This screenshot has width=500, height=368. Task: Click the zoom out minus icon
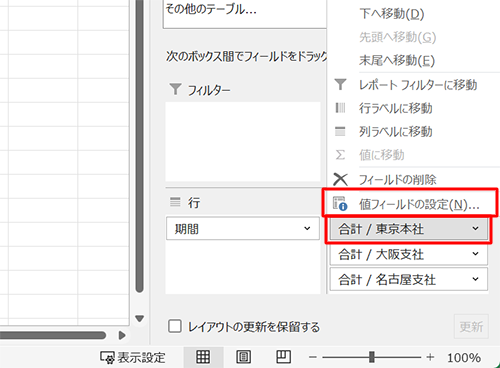(x=313, y=357)
